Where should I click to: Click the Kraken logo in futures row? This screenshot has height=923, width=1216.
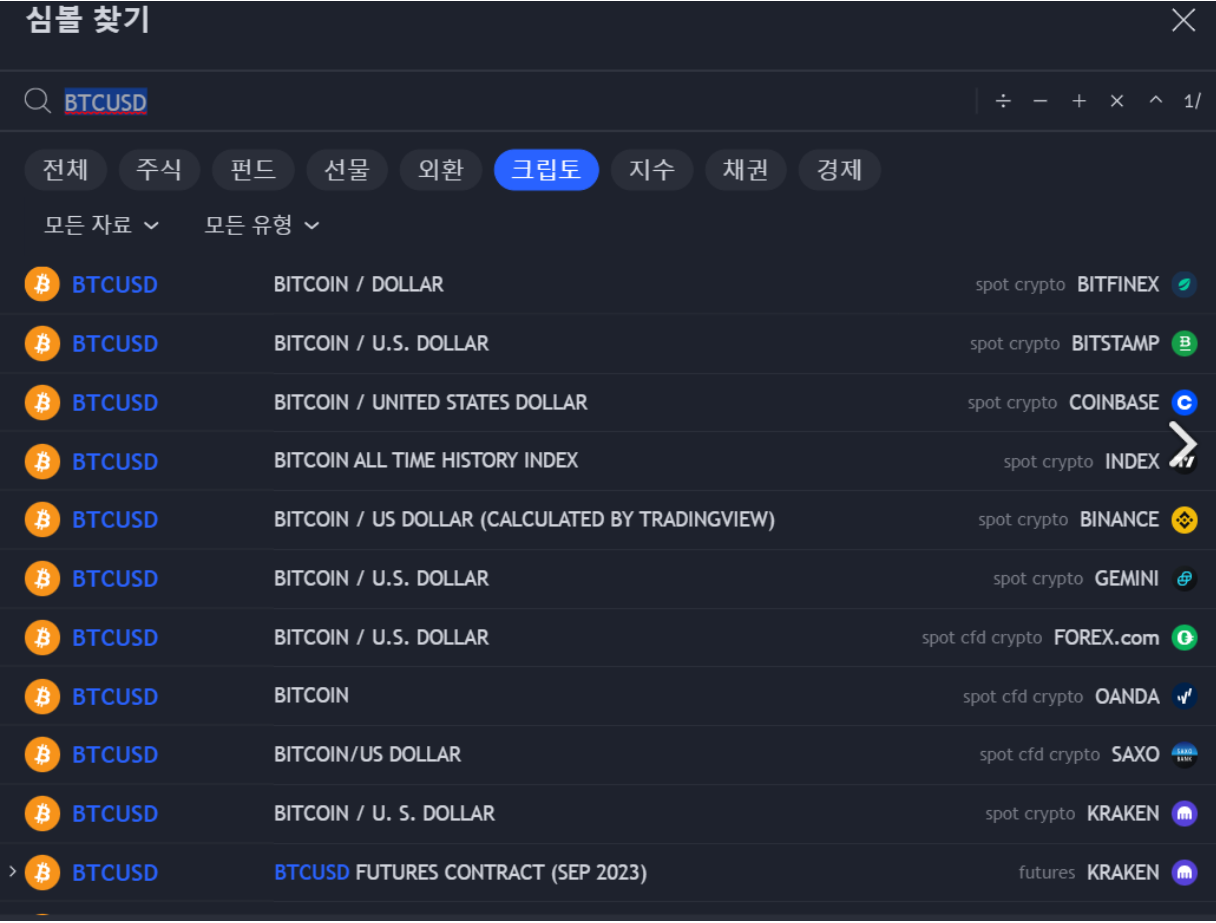tap(1185, 872)
